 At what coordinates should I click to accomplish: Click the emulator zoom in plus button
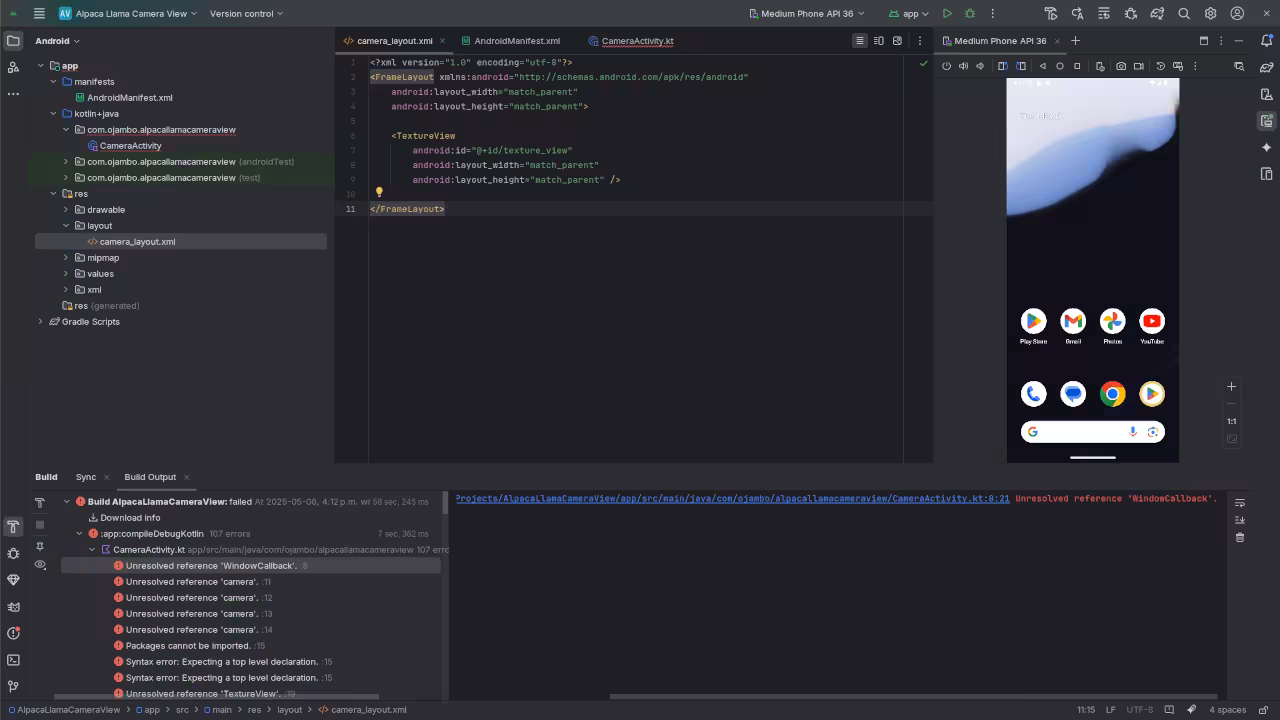(x=1232, y=387)
